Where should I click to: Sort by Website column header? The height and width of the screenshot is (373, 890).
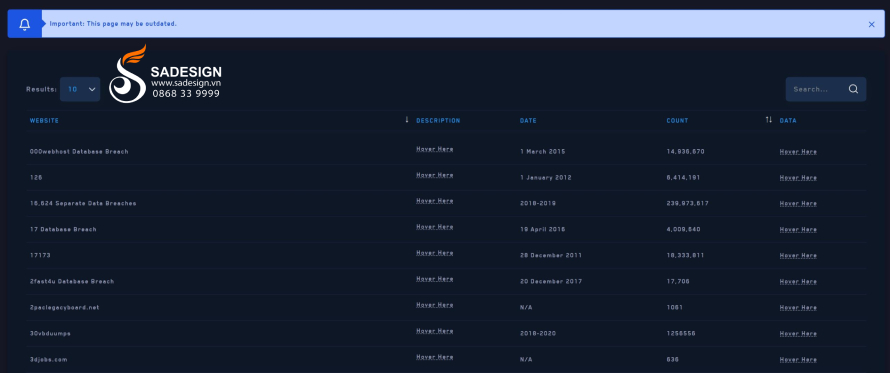(44, 121)
